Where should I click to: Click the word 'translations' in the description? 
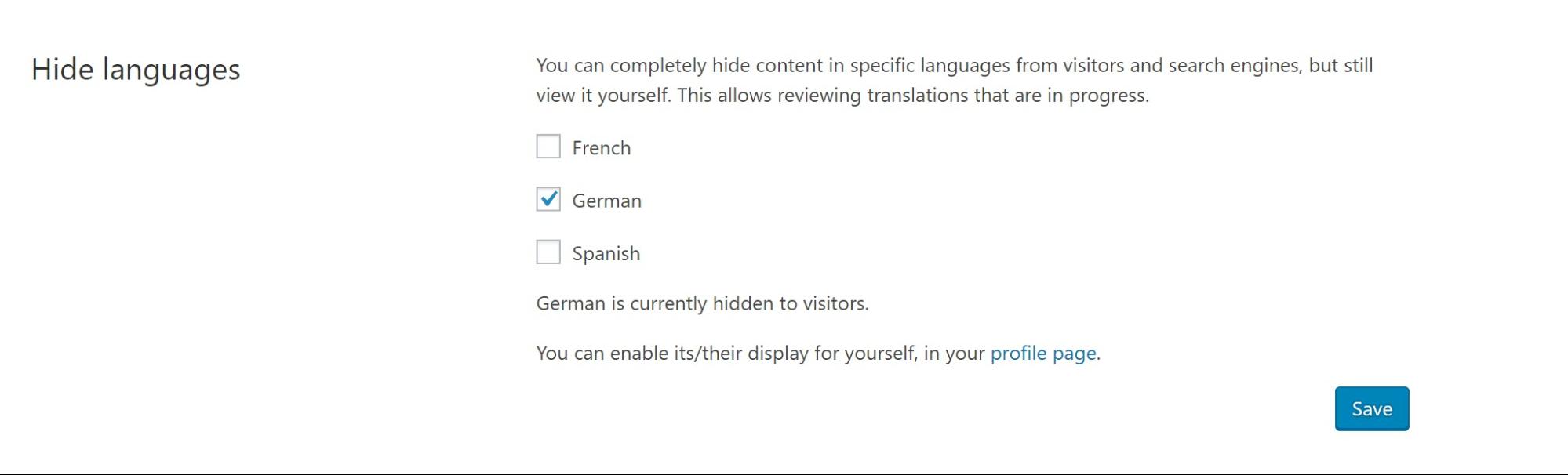point(917,96)
